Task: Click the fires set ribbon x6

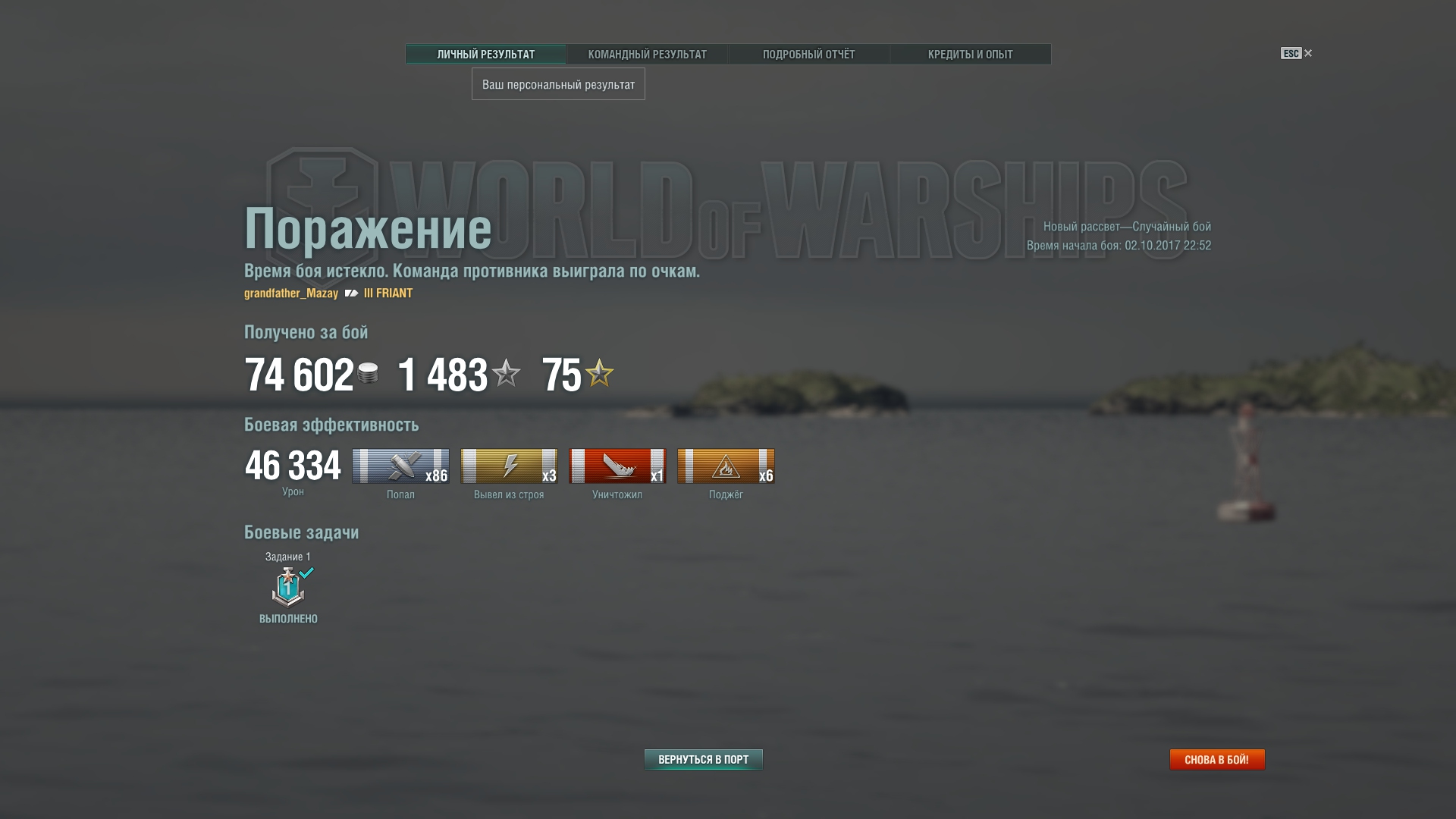Action: pos(726,466)
